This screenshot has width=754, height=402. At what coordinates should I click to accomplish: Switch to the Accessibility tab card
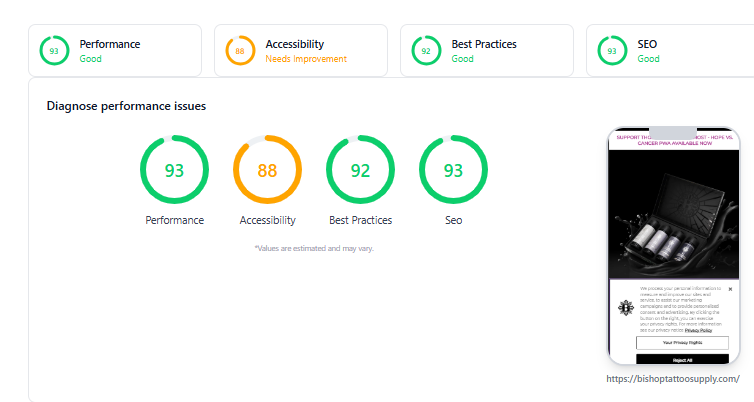(301, 50)
